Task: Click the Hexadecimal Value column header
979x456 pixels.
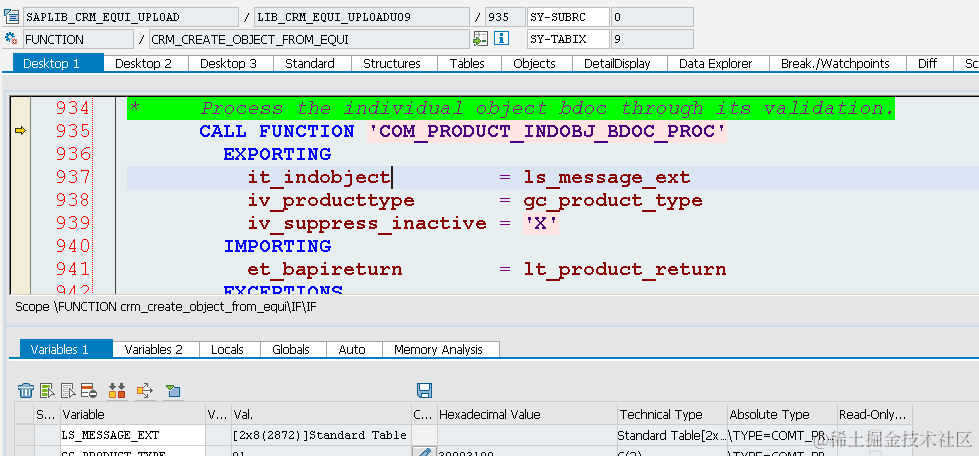Action: [526, 414]
